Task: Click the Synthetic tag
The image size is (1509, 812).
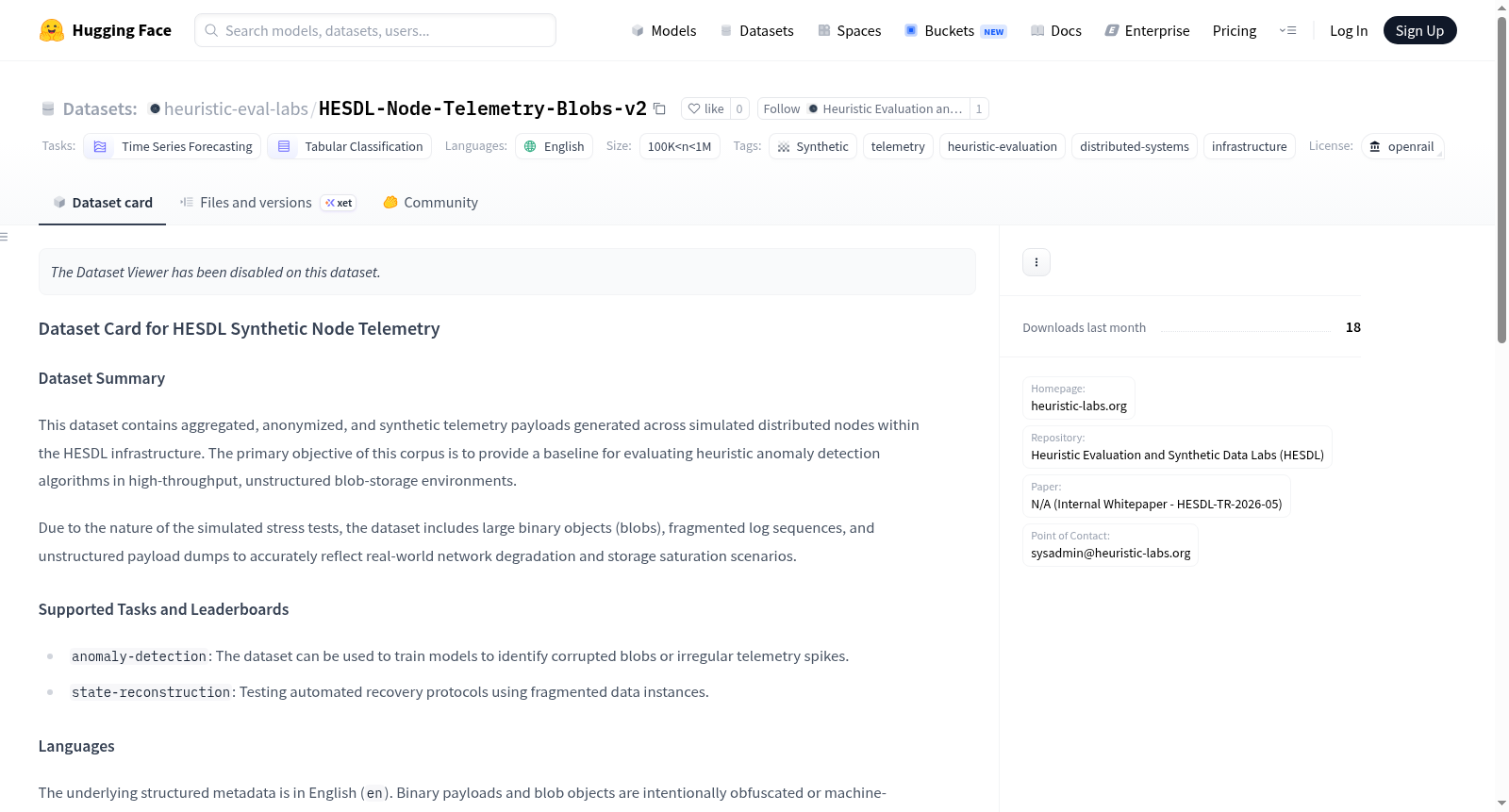Action: coord(813,146)
